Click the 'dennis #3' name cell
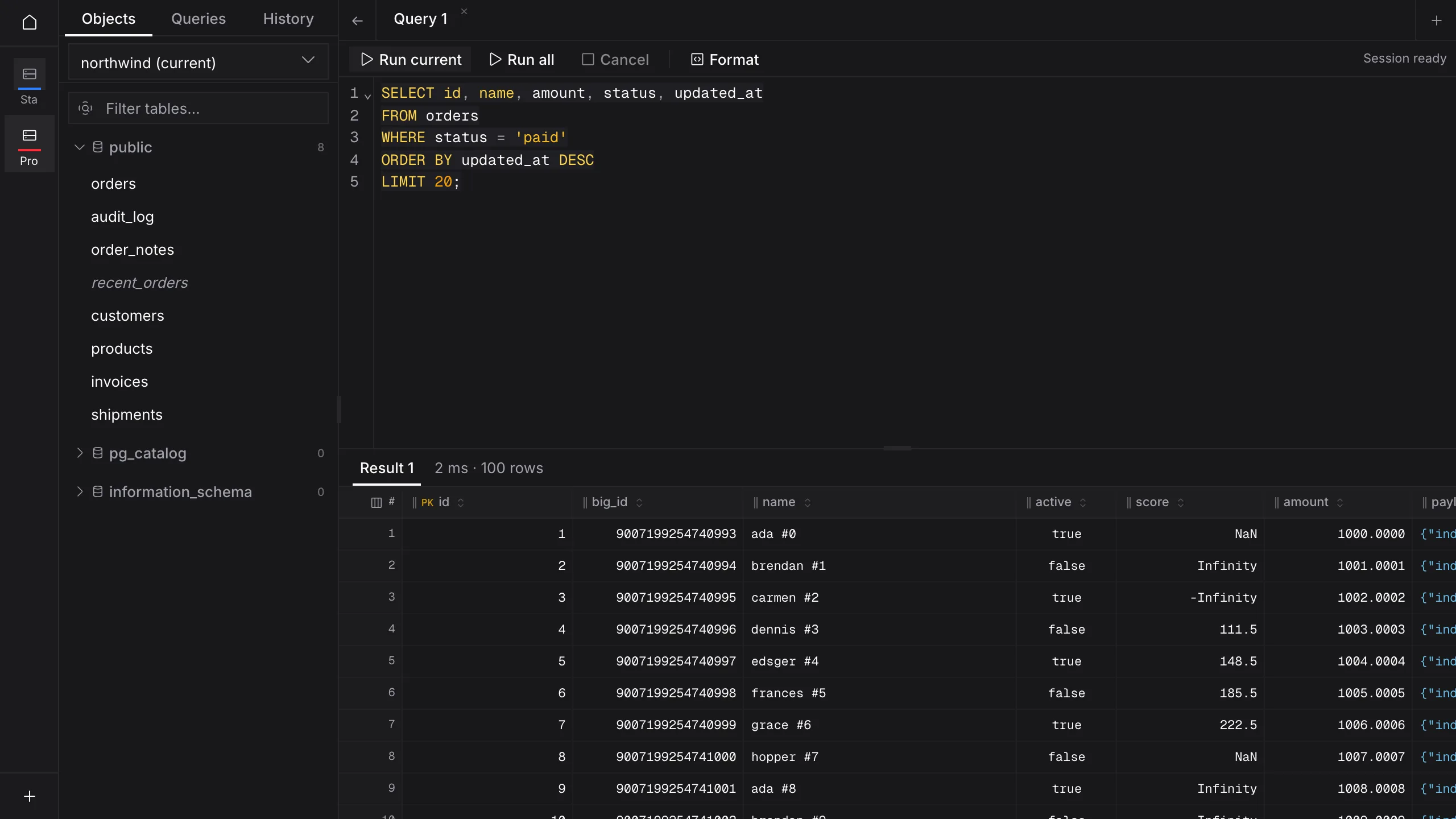The height and width of the screenshot is (819, 1456). coord(879,630)
